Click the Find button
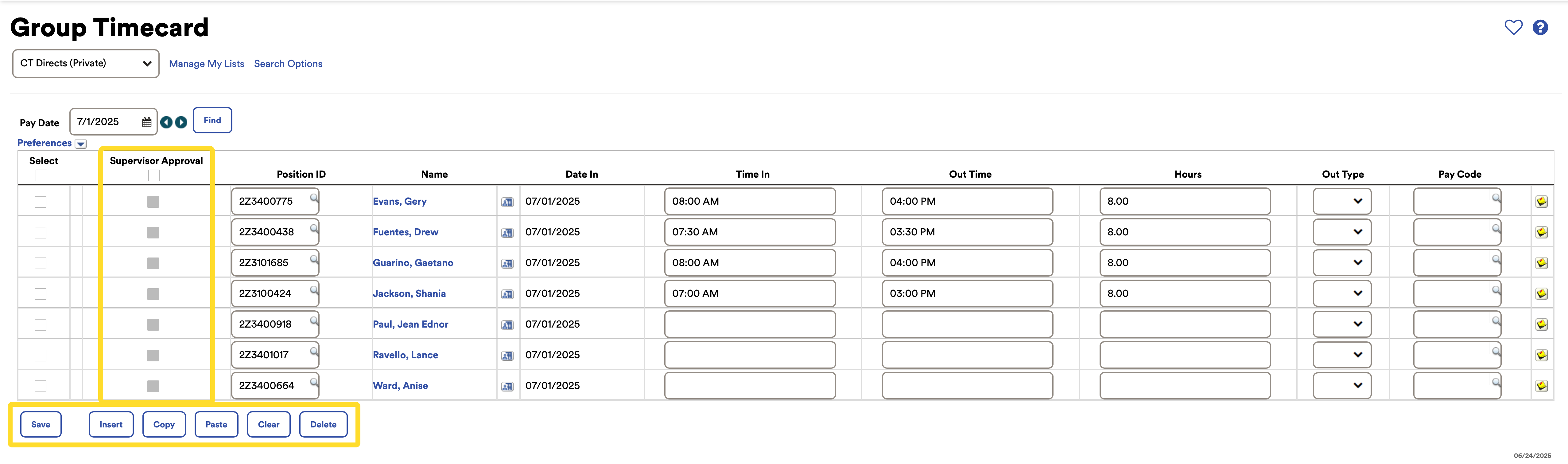Screen dimensions: 1568x464 pos(212,120)
